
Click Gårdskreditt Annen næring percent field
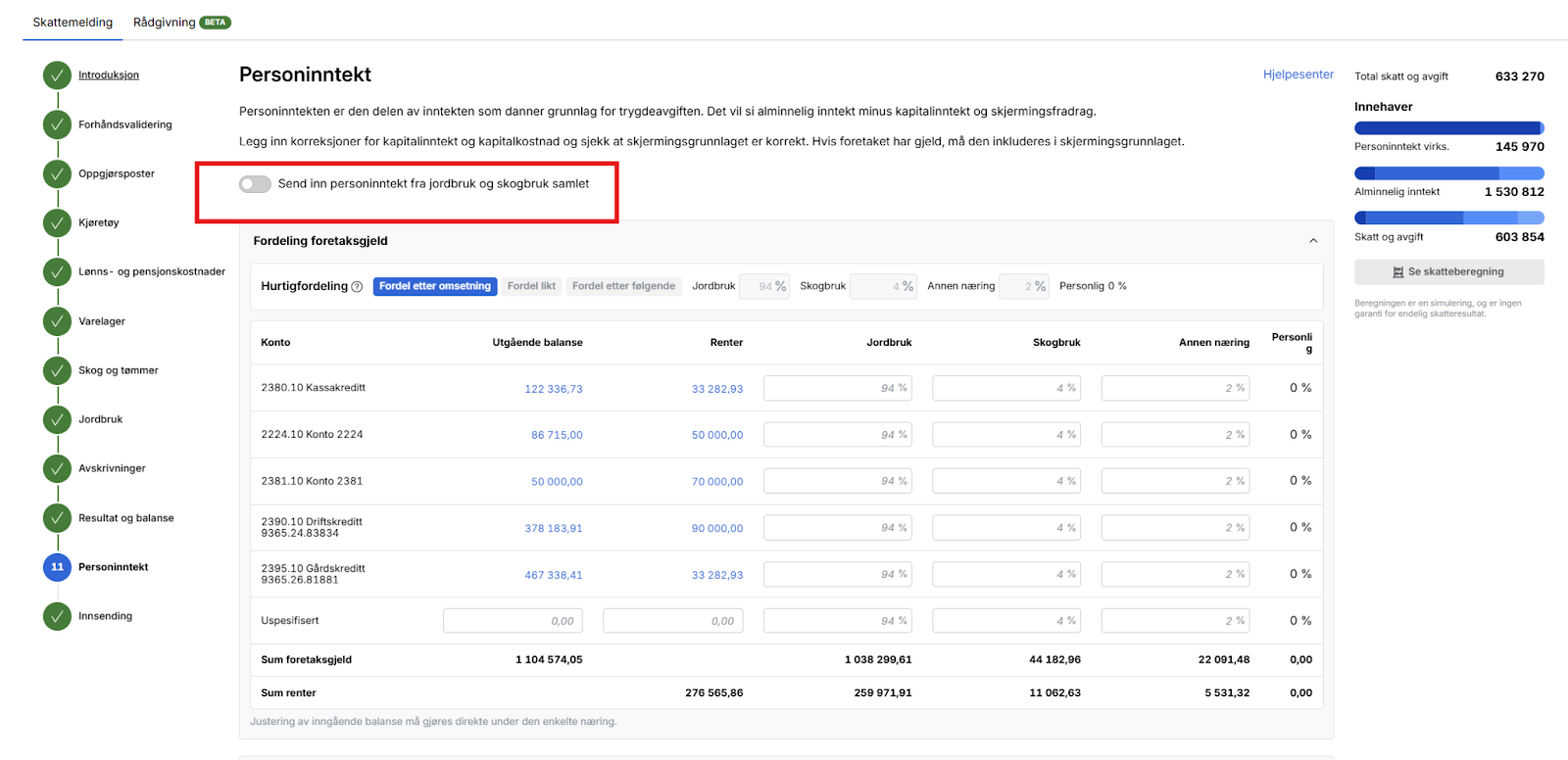pos(1175,574)
